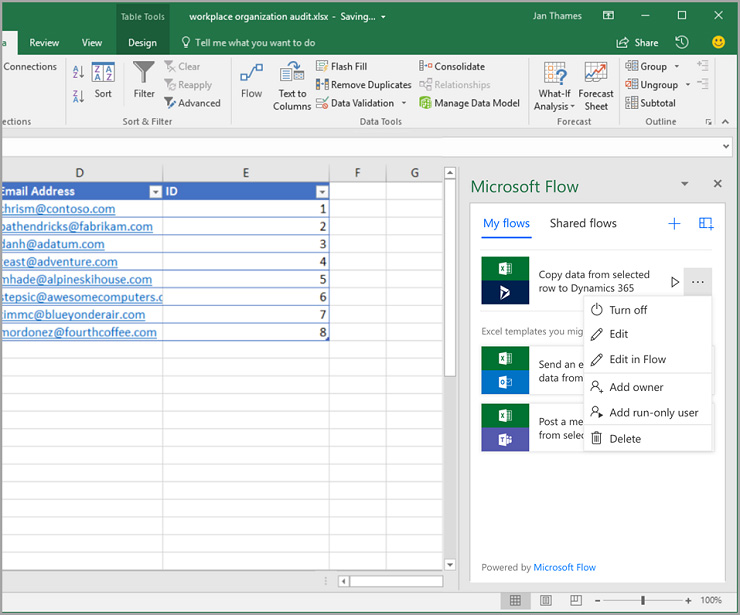Run the Copy data to Dynamics 365 flow
The width and height of the screenshot is (740, 615).
point(675,282)
